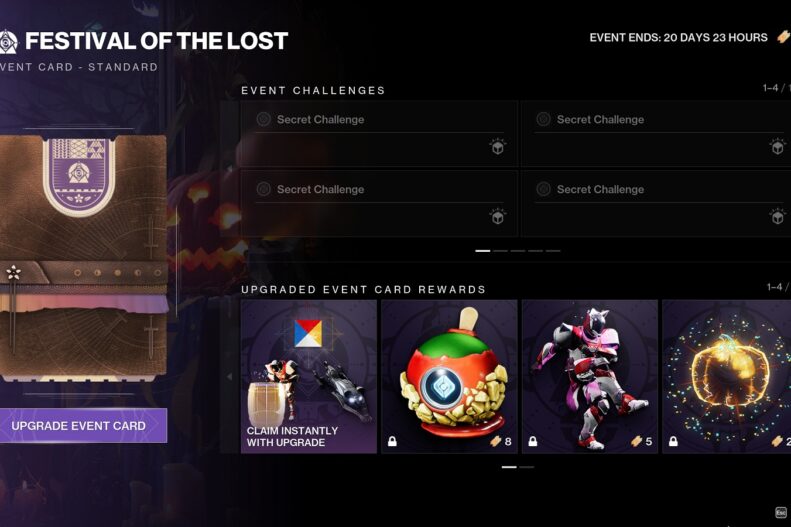Go to last page indicator of challenges
The image size is (791, 527).
553,251
